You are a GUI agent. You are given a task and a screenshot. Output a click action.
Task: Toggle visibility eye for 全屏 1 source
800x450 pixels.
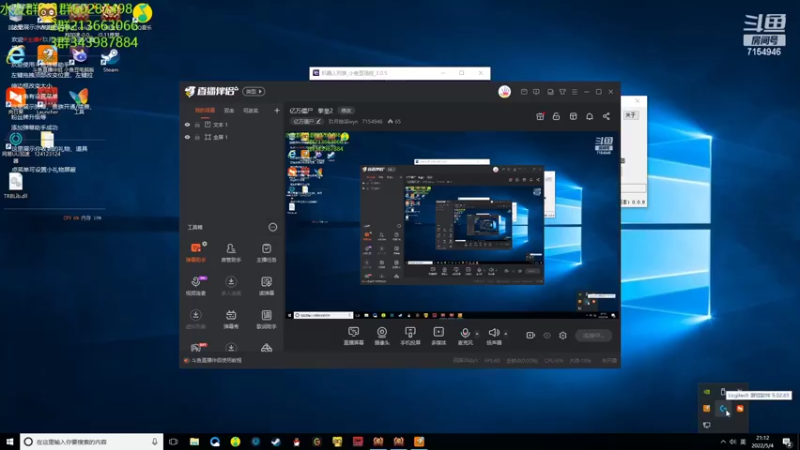pos(187,137)
